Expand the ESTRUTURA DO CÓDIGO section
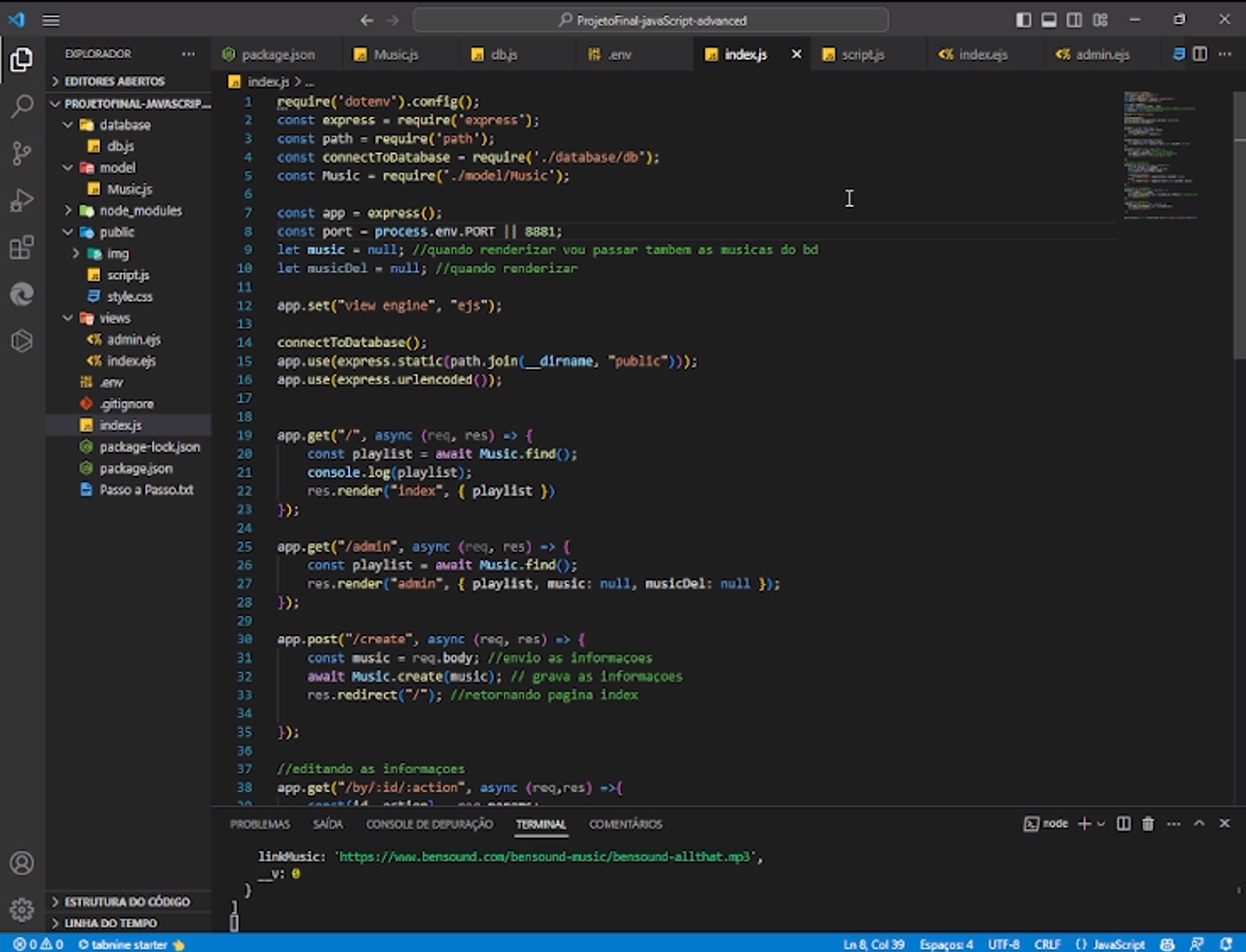Viewport: 1246px width, 952px height. [126, 902]
